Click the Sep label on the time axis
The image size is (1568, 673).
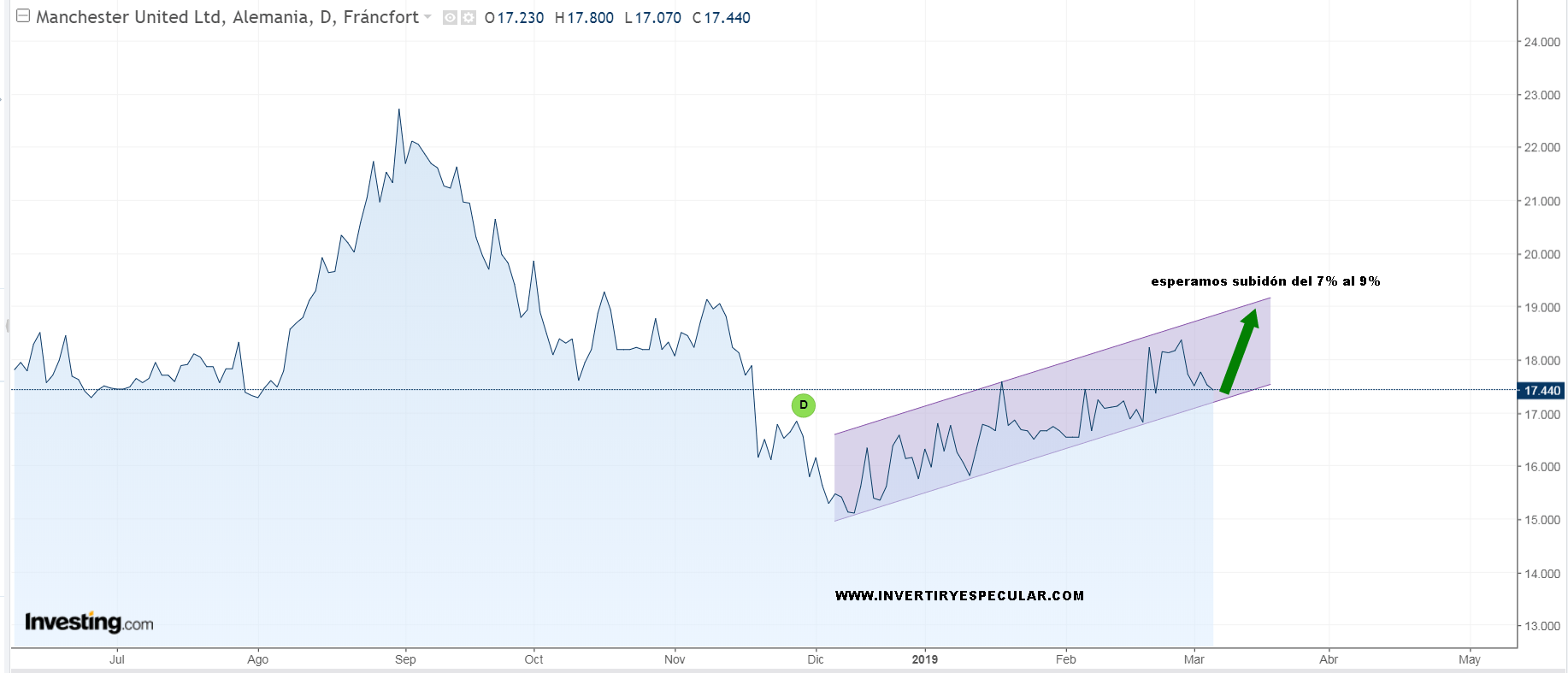[405, 659]
